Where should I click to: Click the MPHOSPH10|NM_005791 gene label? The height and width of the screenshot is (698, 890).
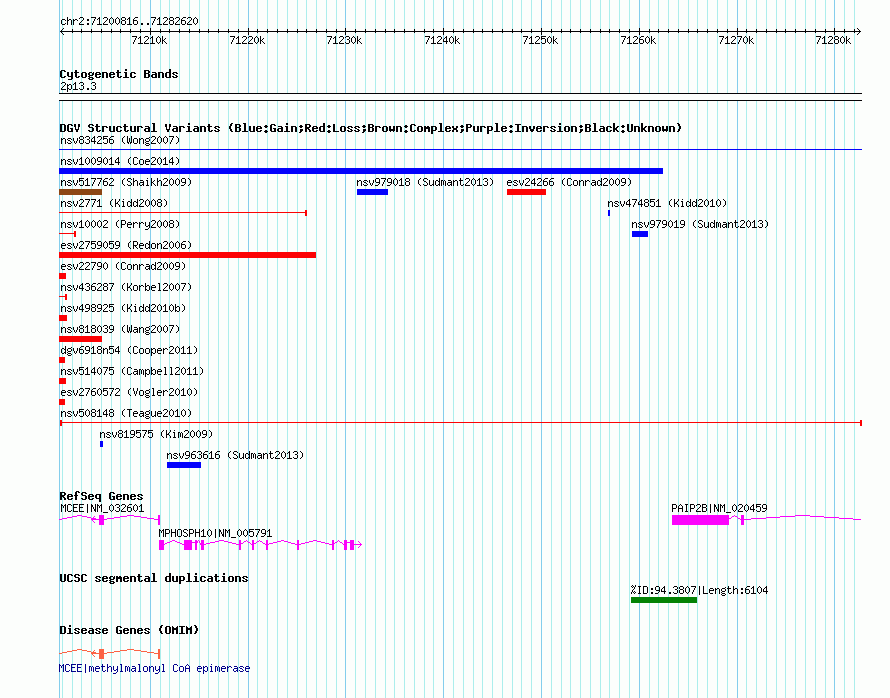point(215,533)
